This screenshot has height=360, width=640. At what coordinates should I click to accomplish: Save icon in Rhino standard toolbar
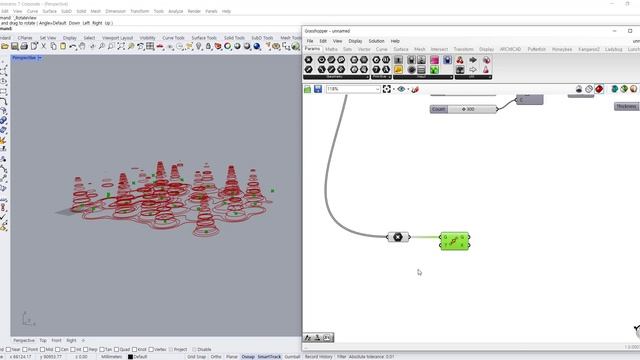point(15,47)
